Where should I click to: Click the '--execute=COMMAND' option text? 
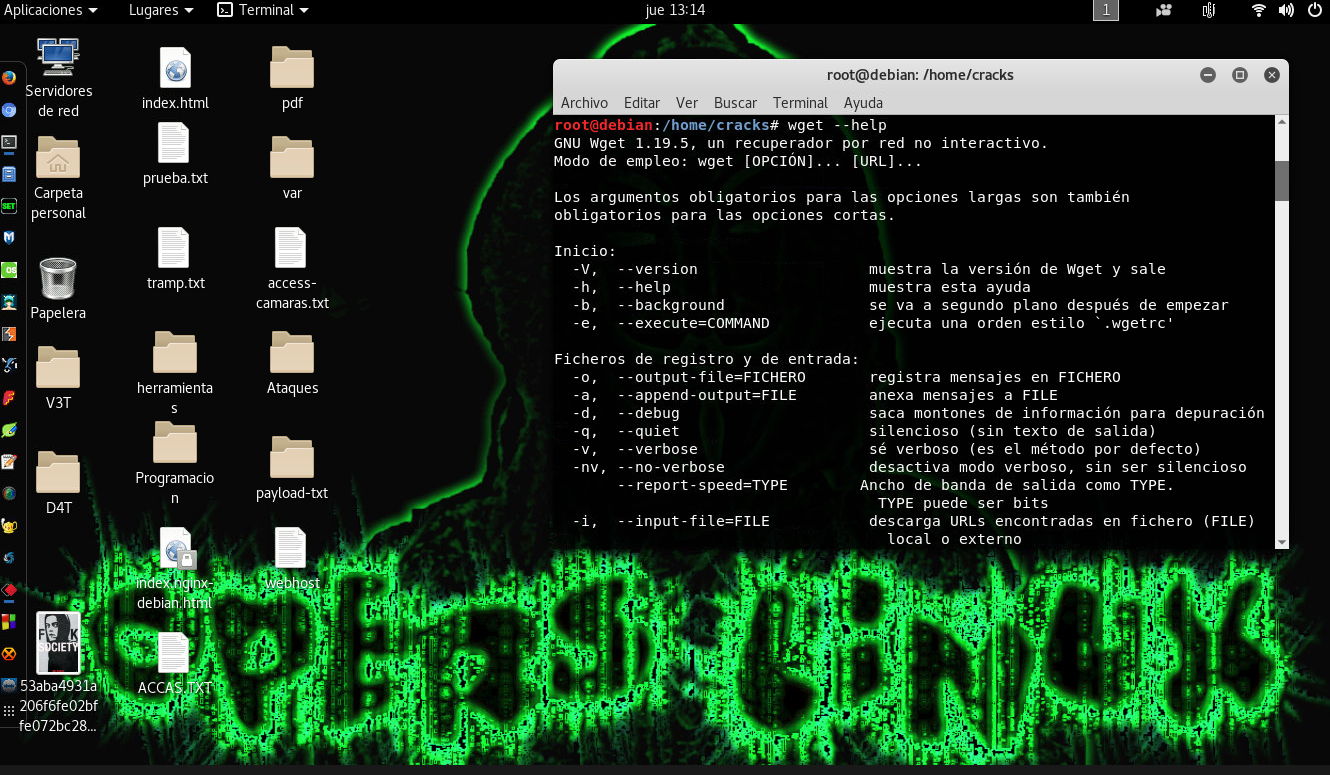[693, 323]
